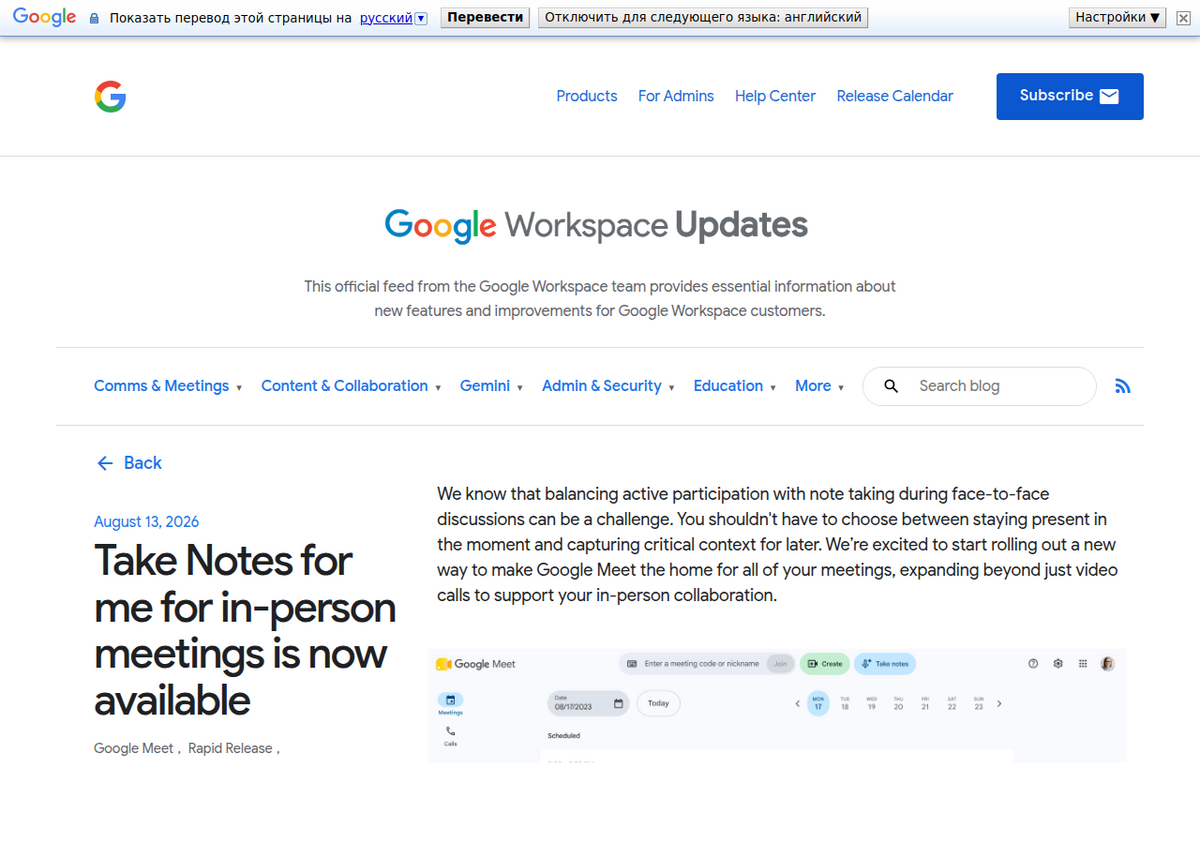
Task: Click the 'This official feed' description text
Action: coord(600,298)
